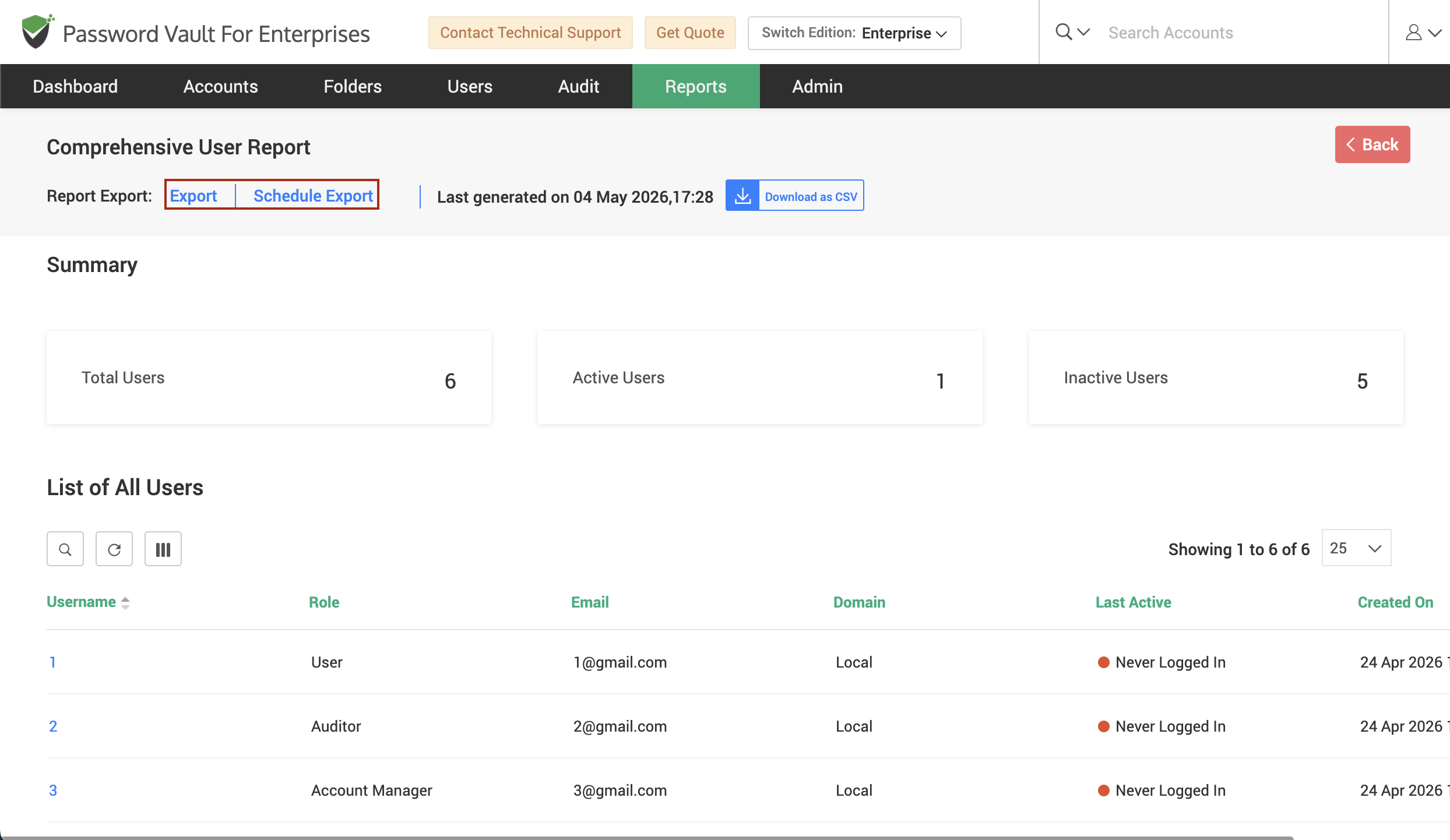Focus the Search Accounts input field
The width and height of the screenshot is (1450, 840).
[x=1241, y=33]
